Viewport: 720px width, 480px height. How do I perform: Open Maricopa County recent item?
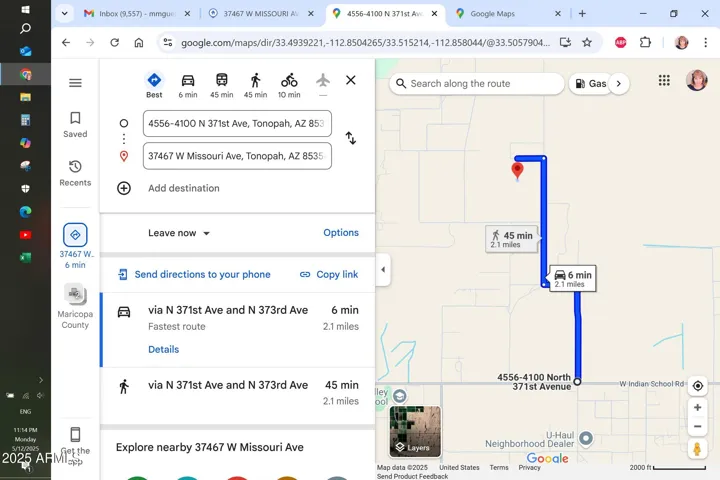point(75,307)
